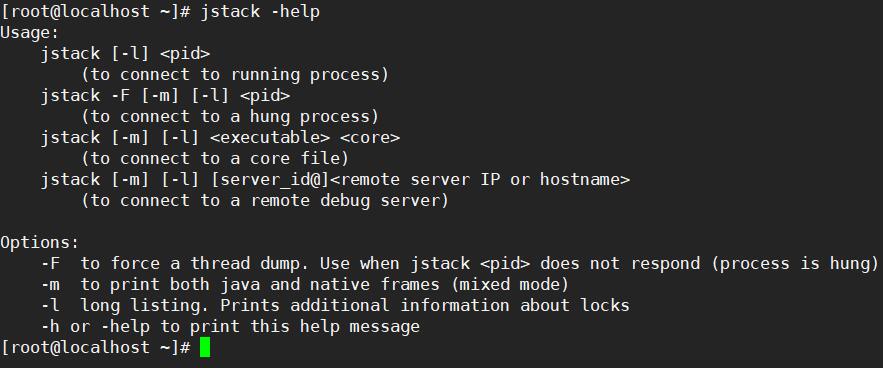
Task: Click the '-l' long listing option line
Action: (x=335, y=306)
